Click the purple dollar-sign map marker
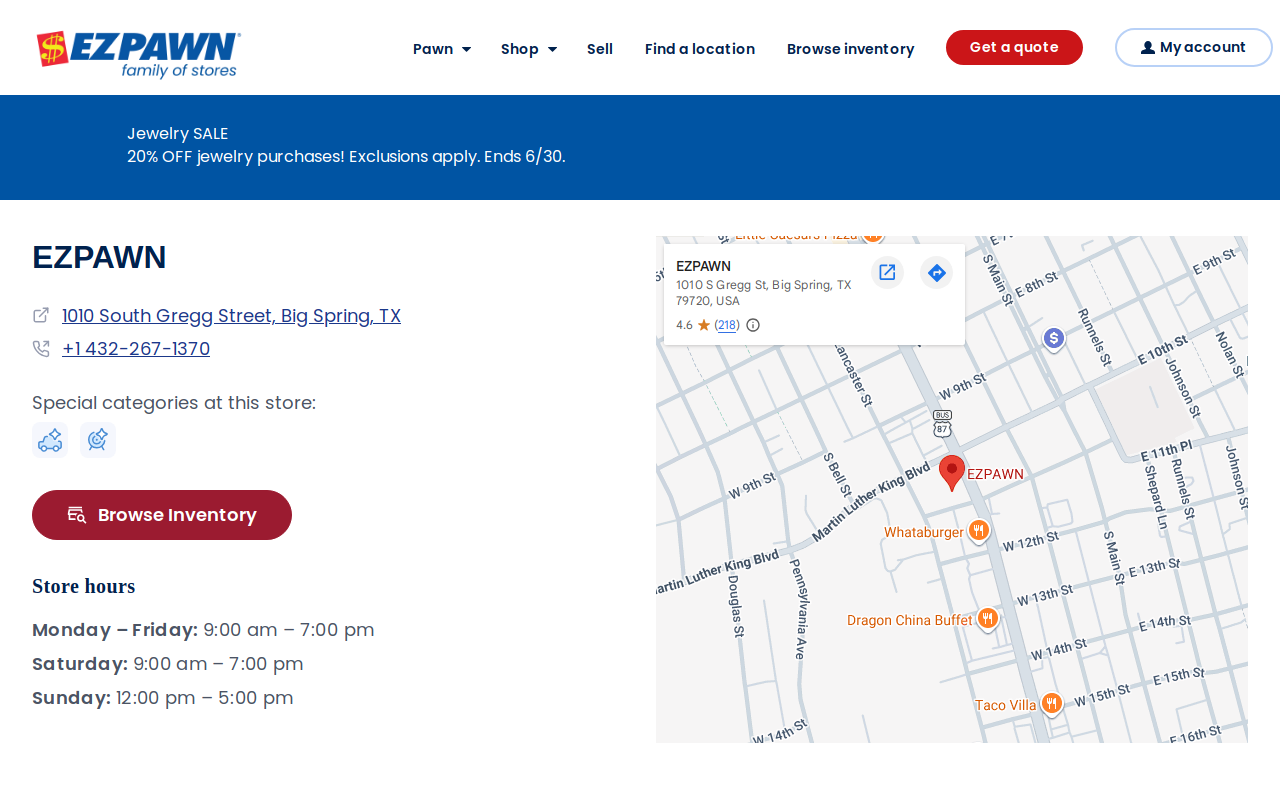The height and width of the screenshot is (800, 1280). tap(1053, 339)
